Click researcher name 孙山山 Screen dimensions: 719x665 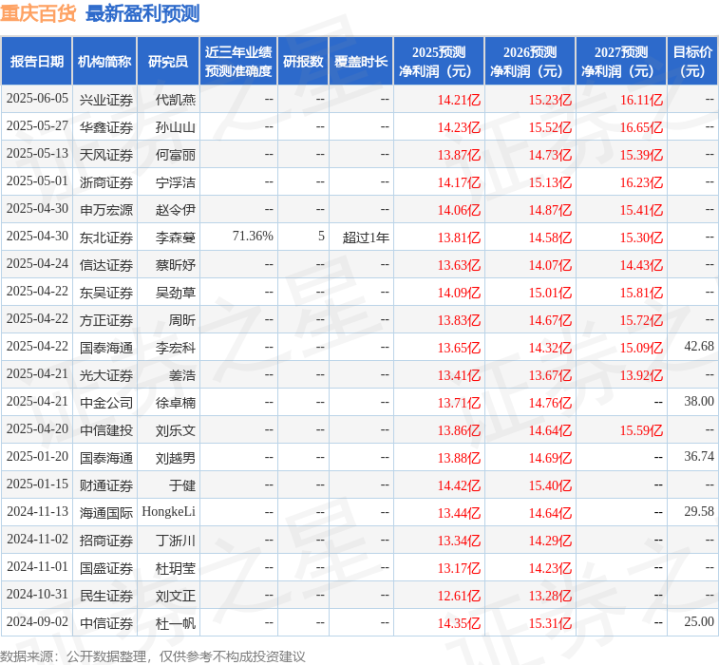click(176, 127)
